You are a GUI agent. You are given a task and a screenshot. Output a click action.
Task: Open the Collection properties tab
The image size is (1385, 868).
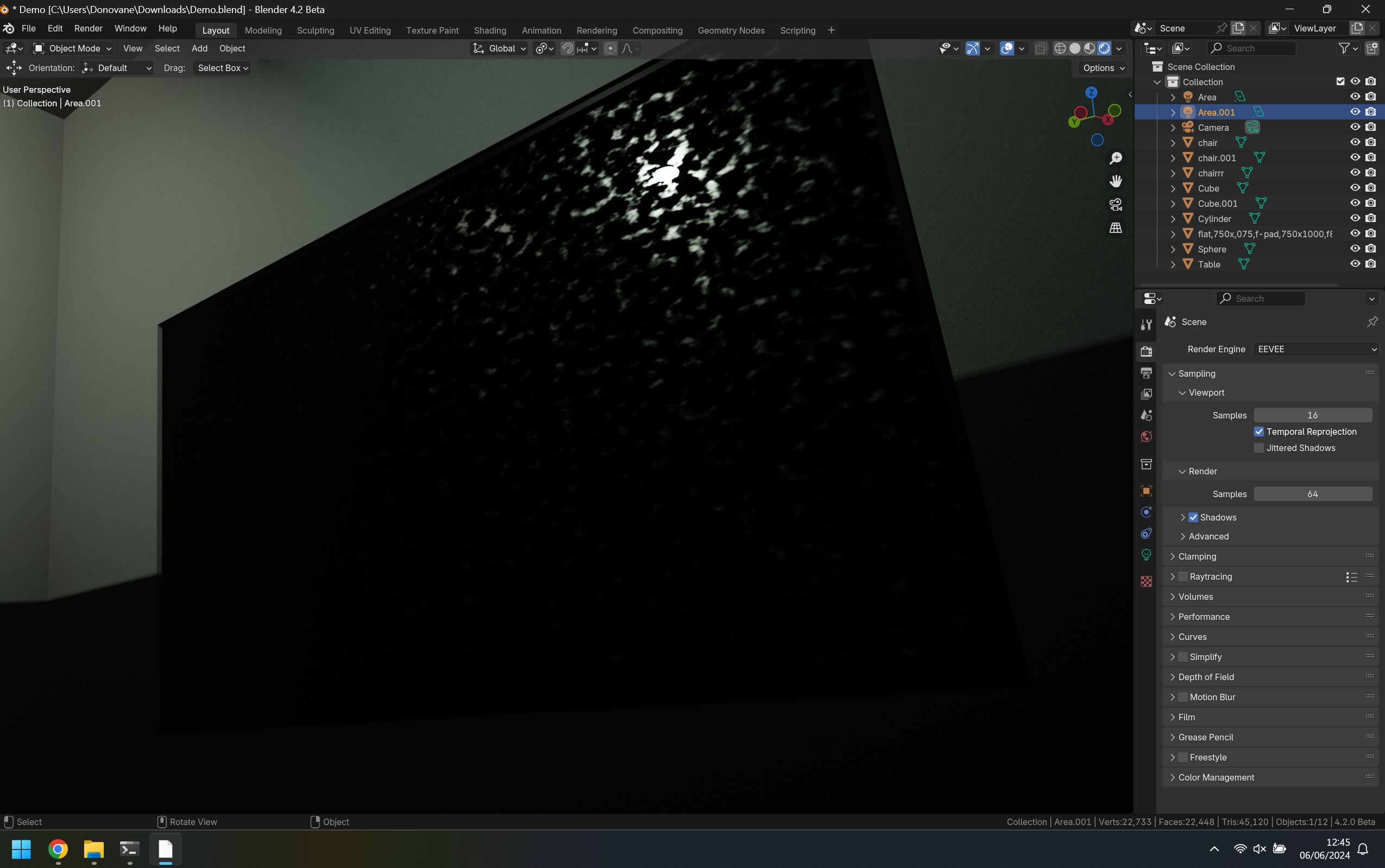(x=1146, y=464)
